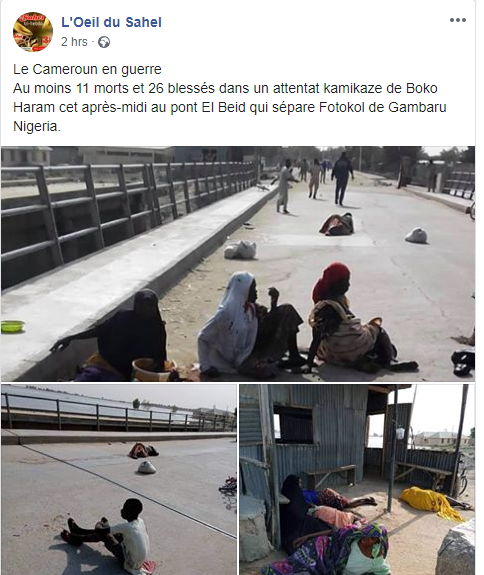
Task: Click the man walking away in dark clothes
Action: pos(342,179)
